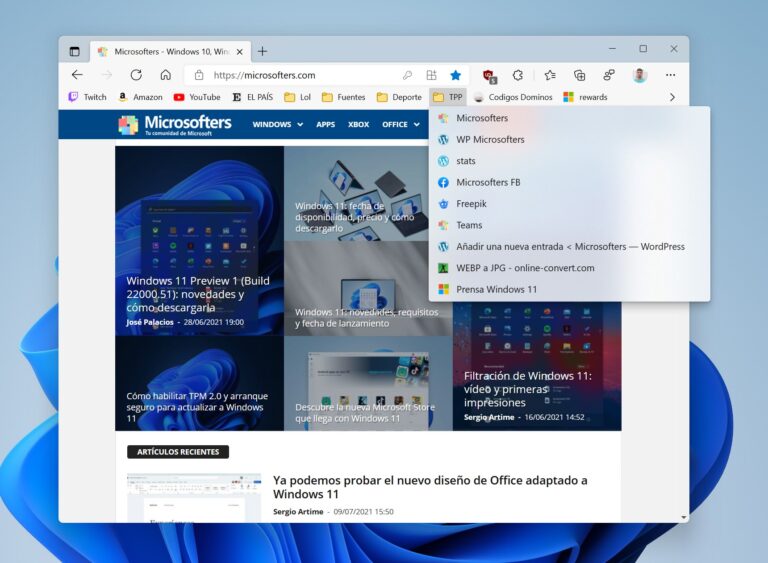Click the scrollbar down arrow
Viewport: 768px width, 563px height.
pos(684,517)
